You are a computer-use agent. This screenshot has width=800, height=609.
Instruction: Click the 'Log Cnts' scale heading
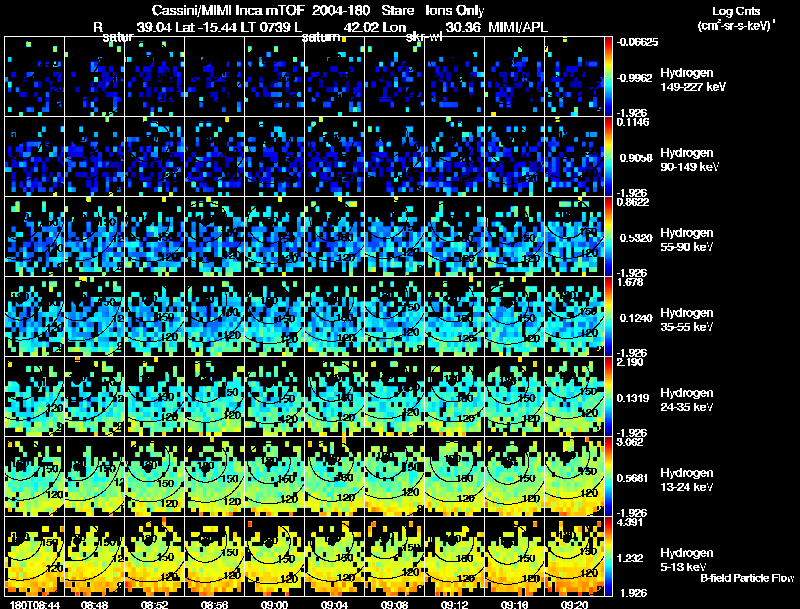point(736,12)
